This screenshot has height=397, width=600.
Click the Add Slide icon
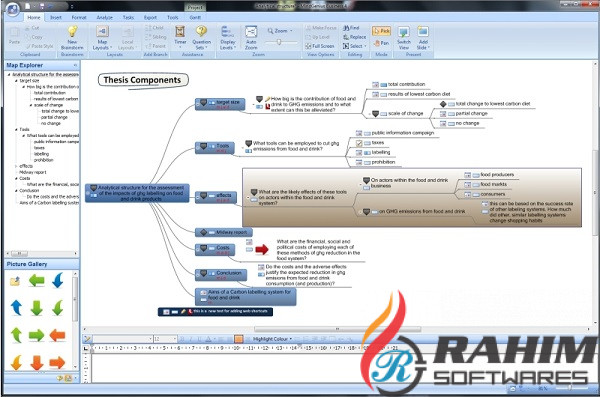423,31
